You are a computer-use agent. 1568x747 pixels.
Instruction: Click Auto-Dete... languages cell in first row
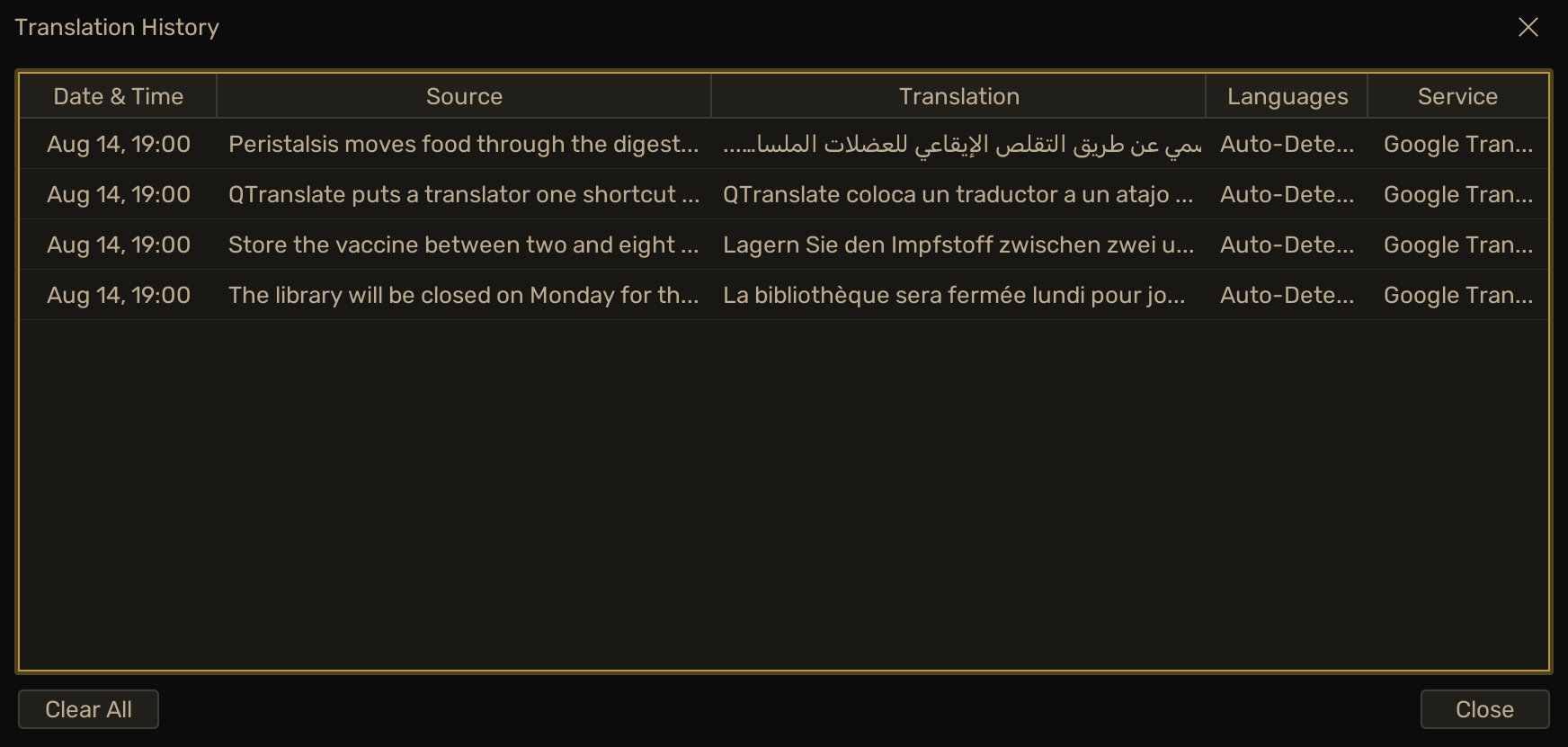1287,144
